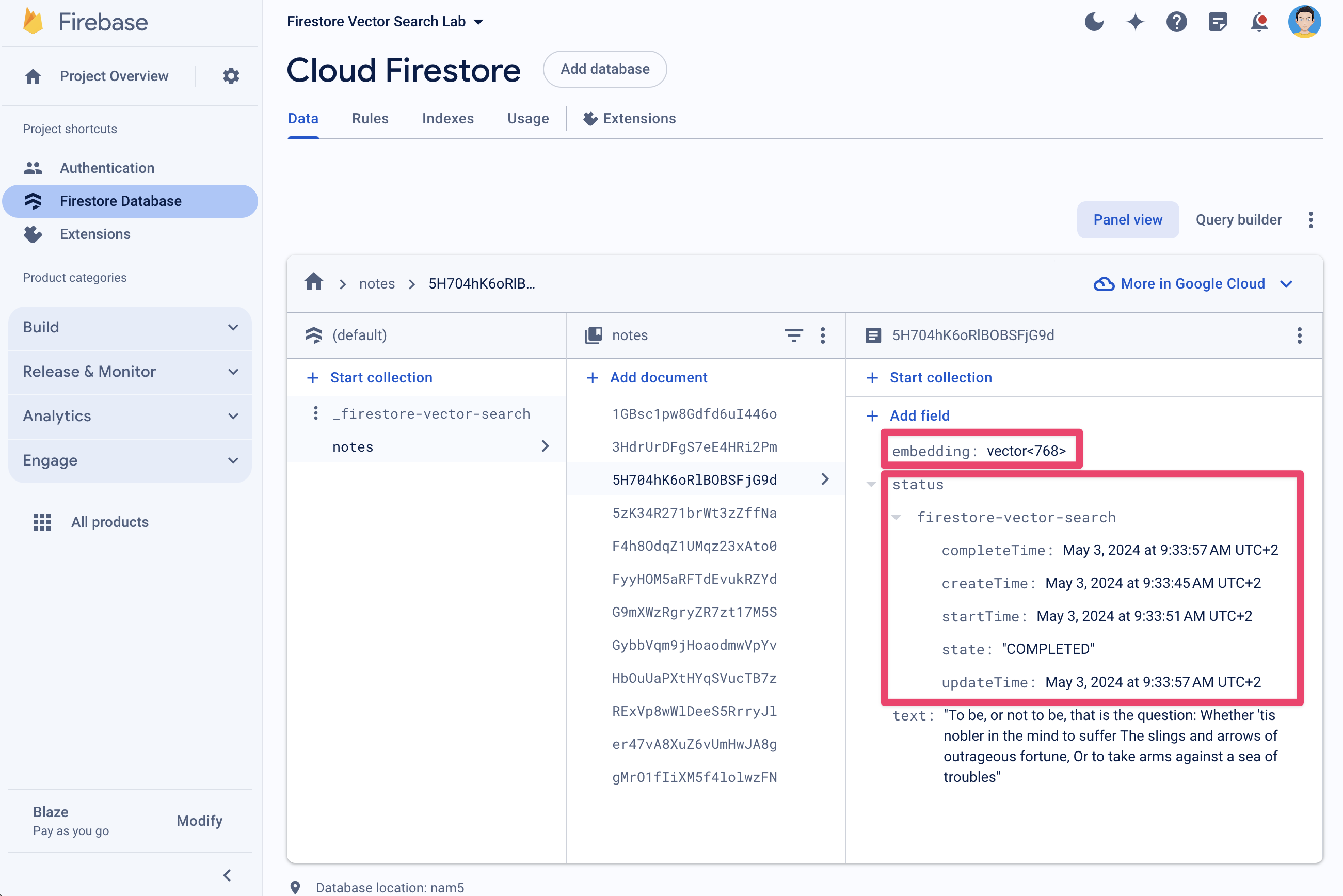Screen dimensions: 1343x896
Task: Click the notifications bell icon
Action: pos(1261,21)
